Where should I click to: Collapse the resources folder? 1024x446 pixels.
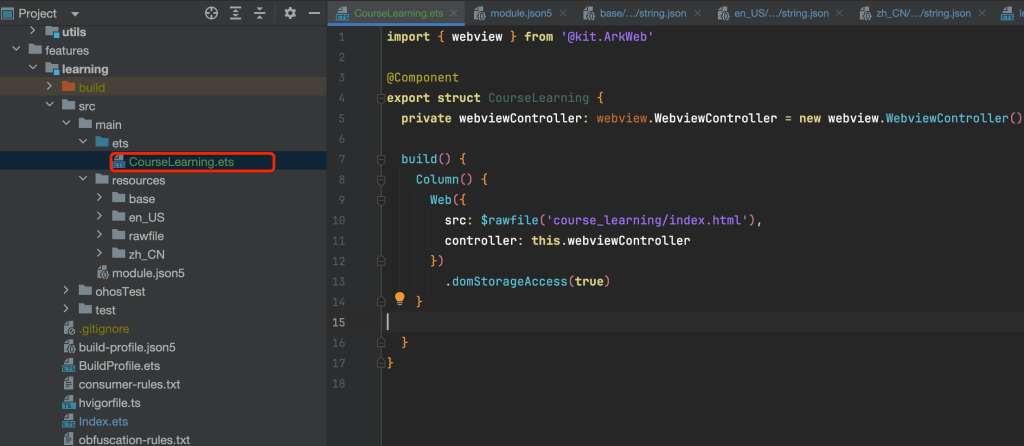[83, 180]
